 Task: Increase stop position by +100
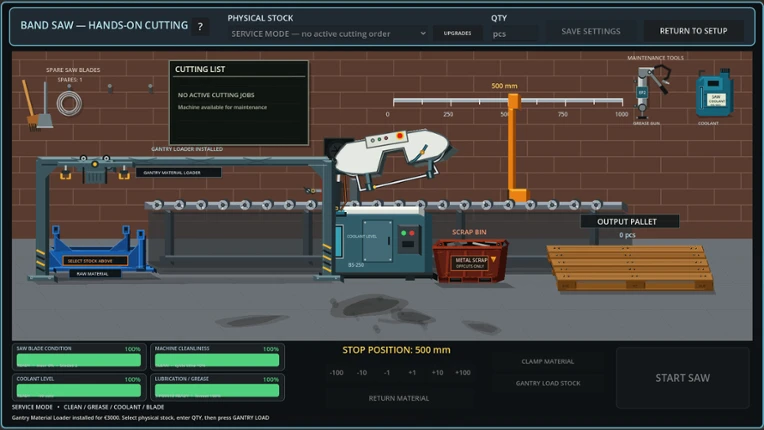(463, 373)
